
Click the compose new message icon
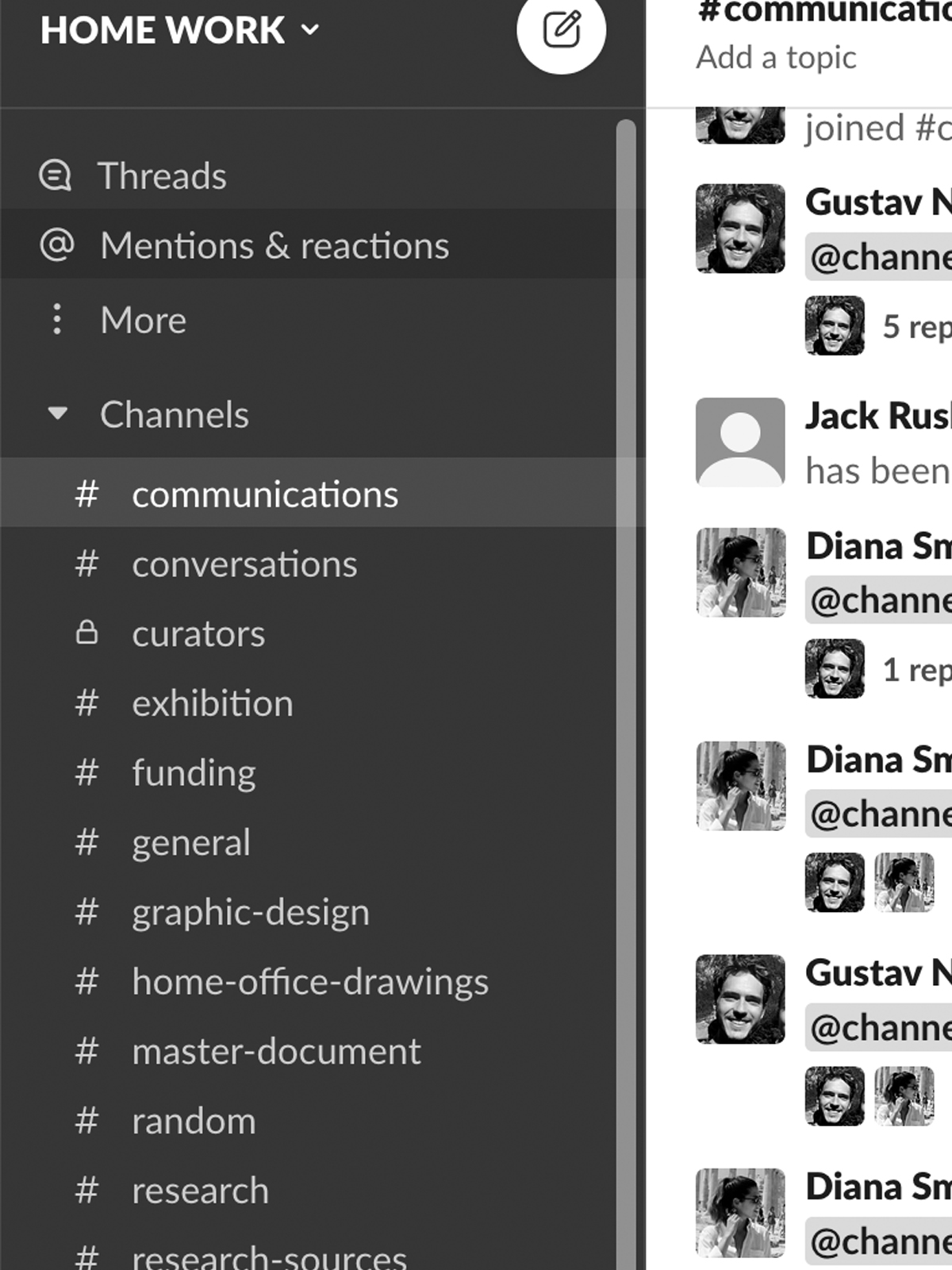click(561, 30)
